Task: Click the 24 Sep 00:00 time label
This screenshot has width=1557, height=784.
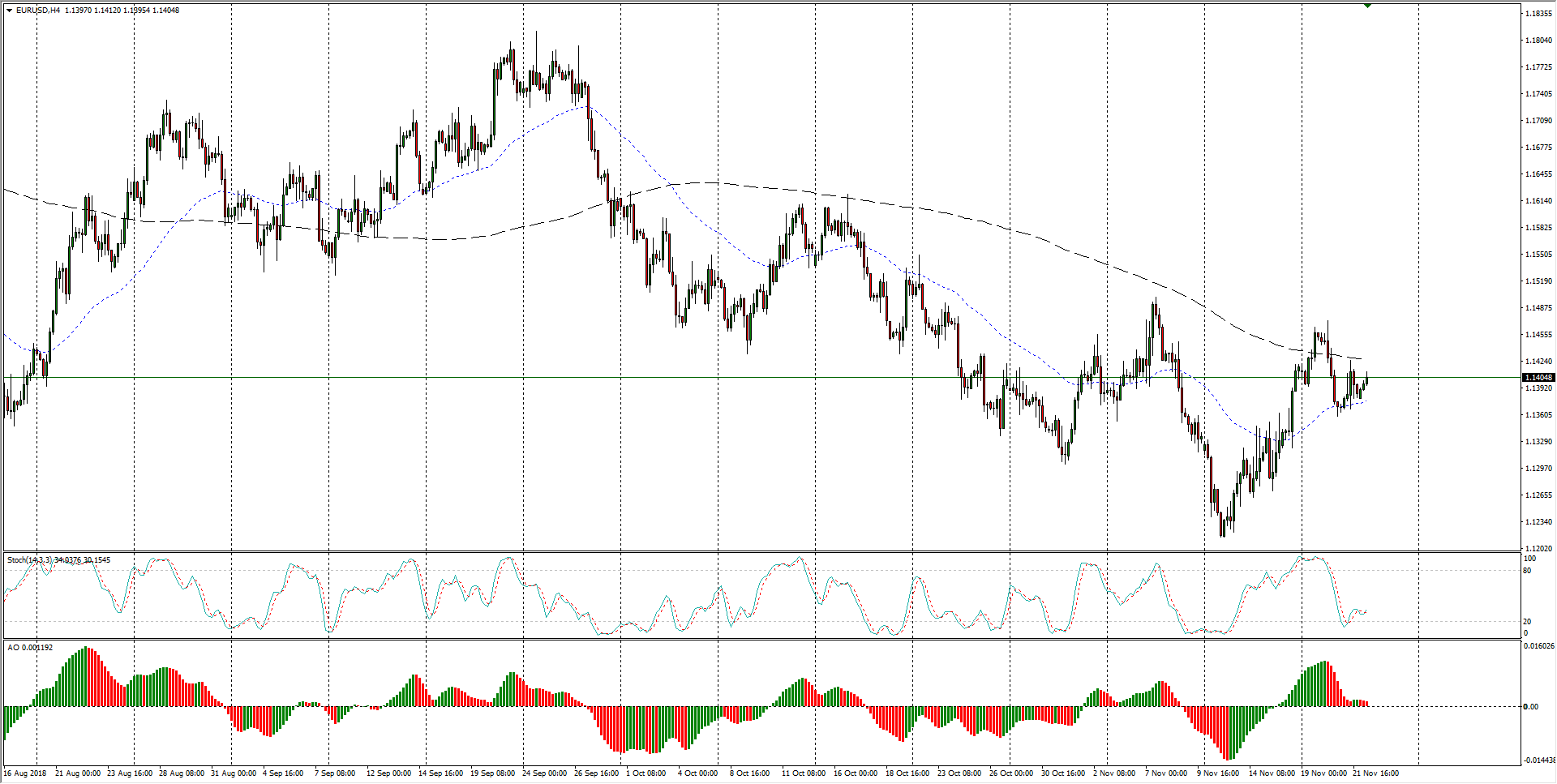Action: tap(544, 773)
